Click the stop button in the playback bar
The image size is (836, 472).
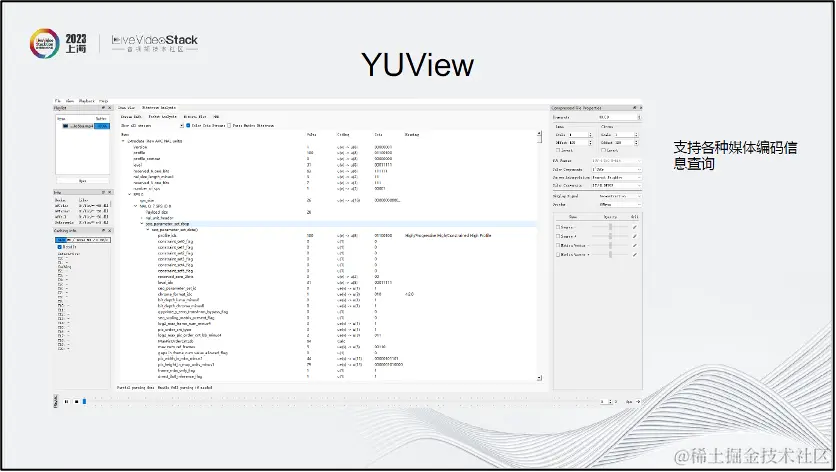coord(76,401)
